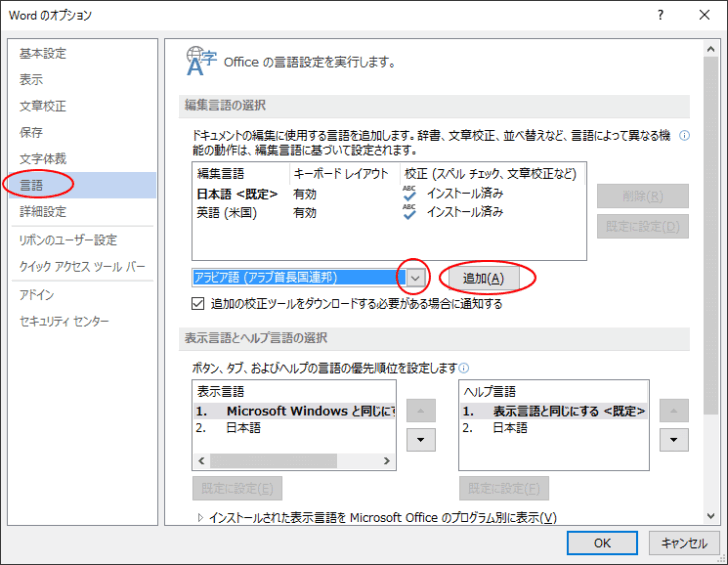This screenshot has height=565, width=728.
Task: Click proofing check icon for 英語 (米国) row
Action: [409, 212]
